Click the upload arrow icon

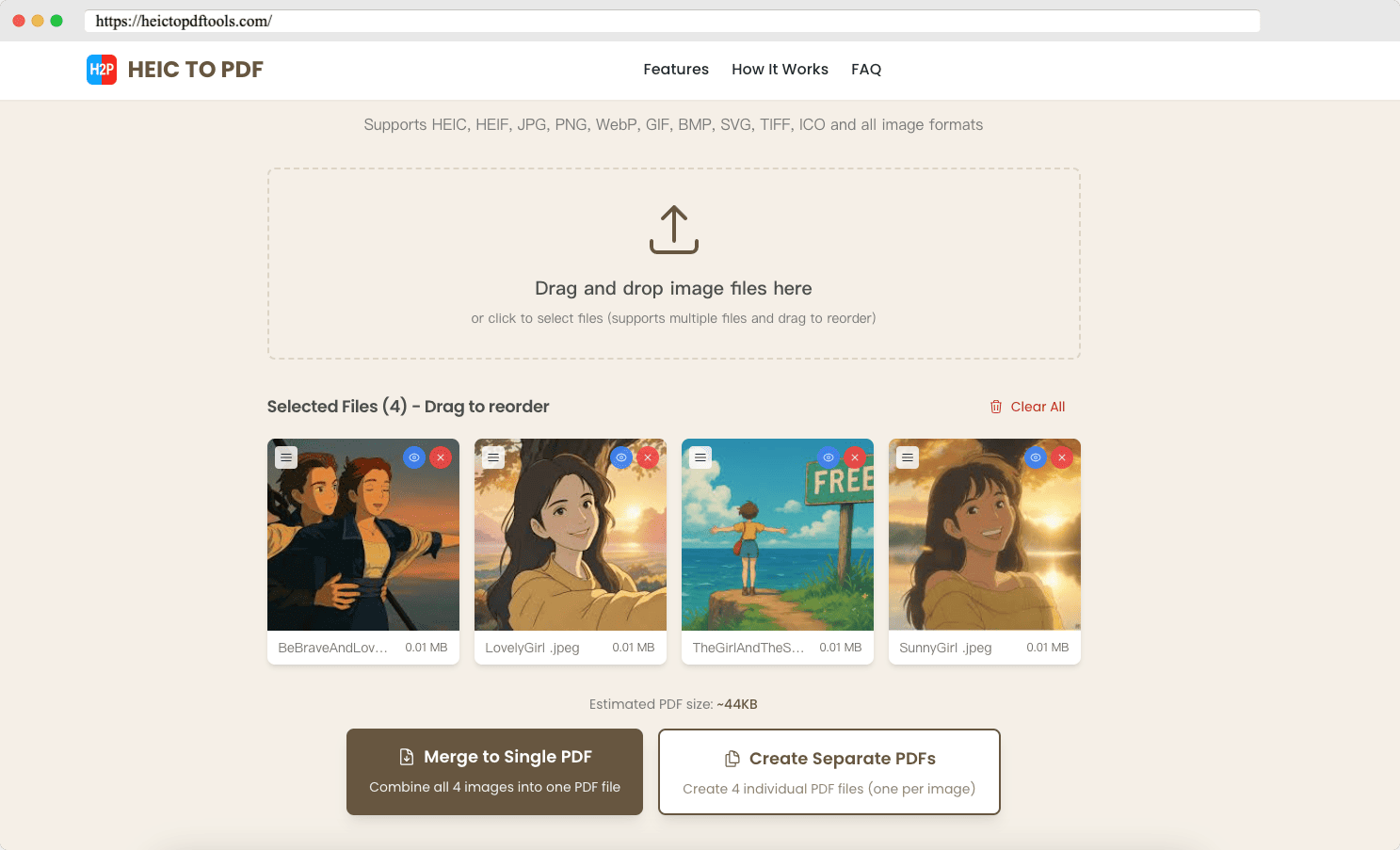[x=673, y=230]
